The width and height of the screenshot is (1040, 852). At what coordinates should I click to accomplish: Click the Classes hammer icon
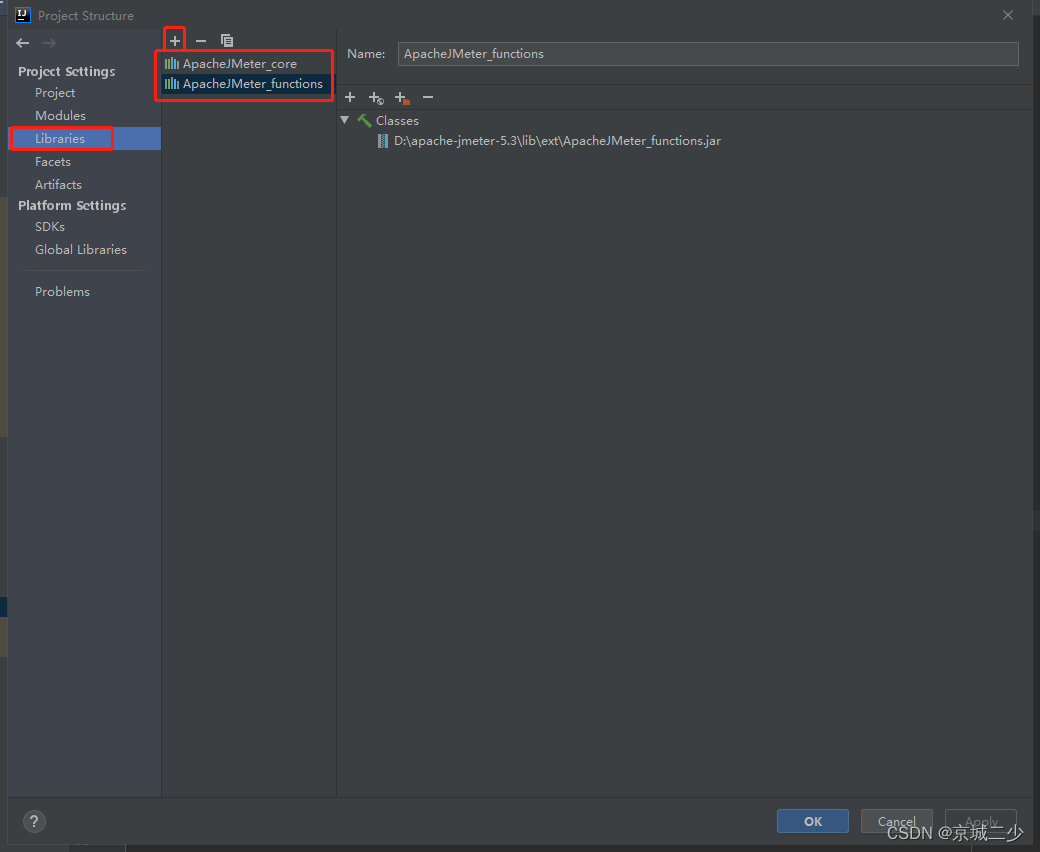pos(364,121)
